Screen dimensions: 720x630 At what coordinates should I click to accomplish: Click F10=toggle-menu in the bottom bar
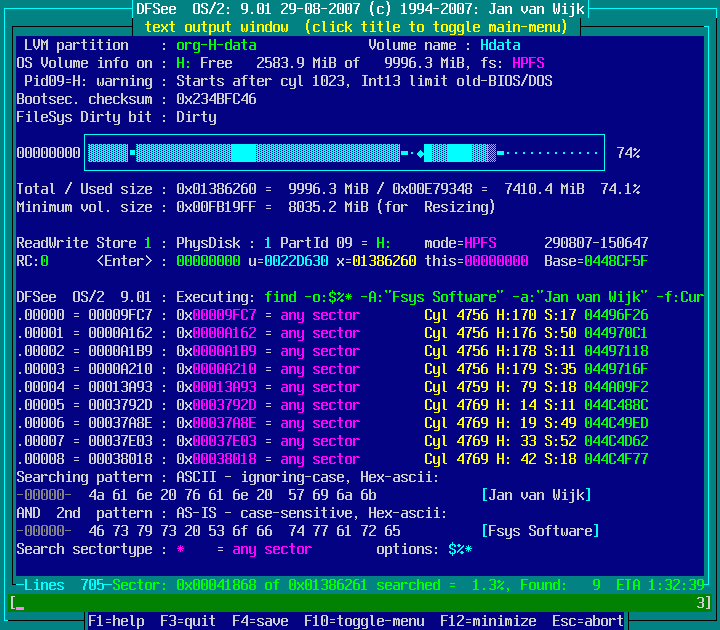pos(364,621)
